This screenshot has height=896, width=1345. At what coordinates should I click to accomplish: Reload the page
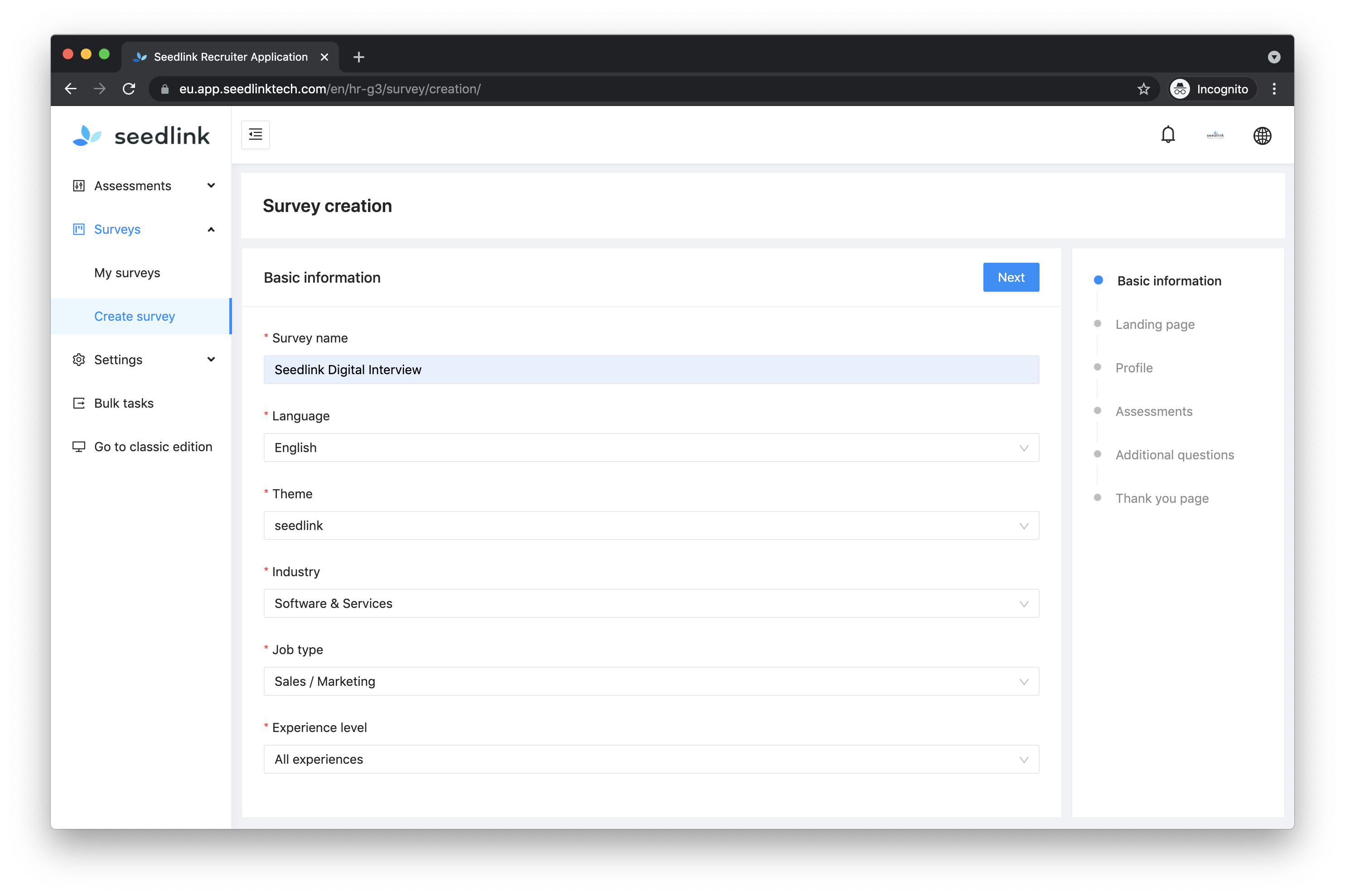tap(129, 89)
